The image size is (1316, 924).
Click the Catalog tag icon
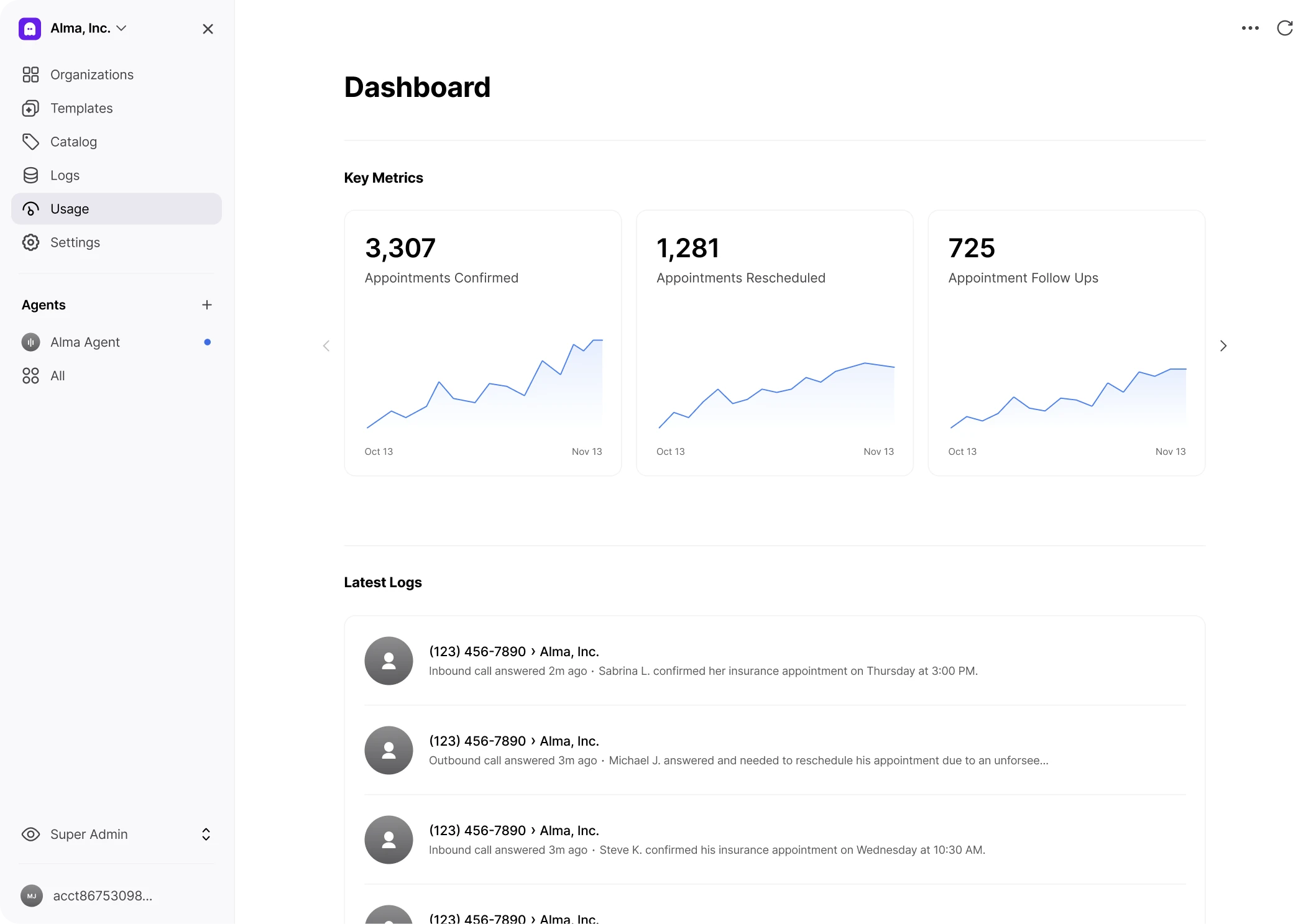pos(30,142)
